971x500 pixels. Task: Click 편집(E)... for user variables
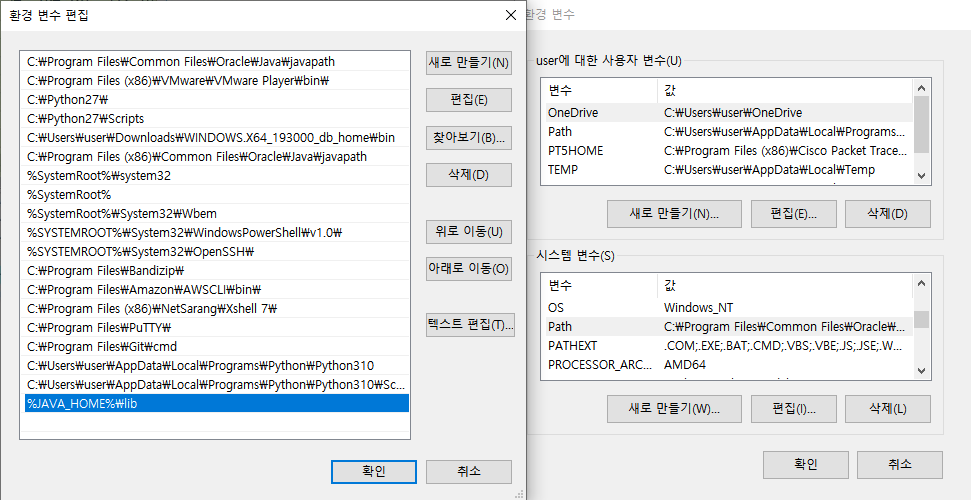[793, 214]
